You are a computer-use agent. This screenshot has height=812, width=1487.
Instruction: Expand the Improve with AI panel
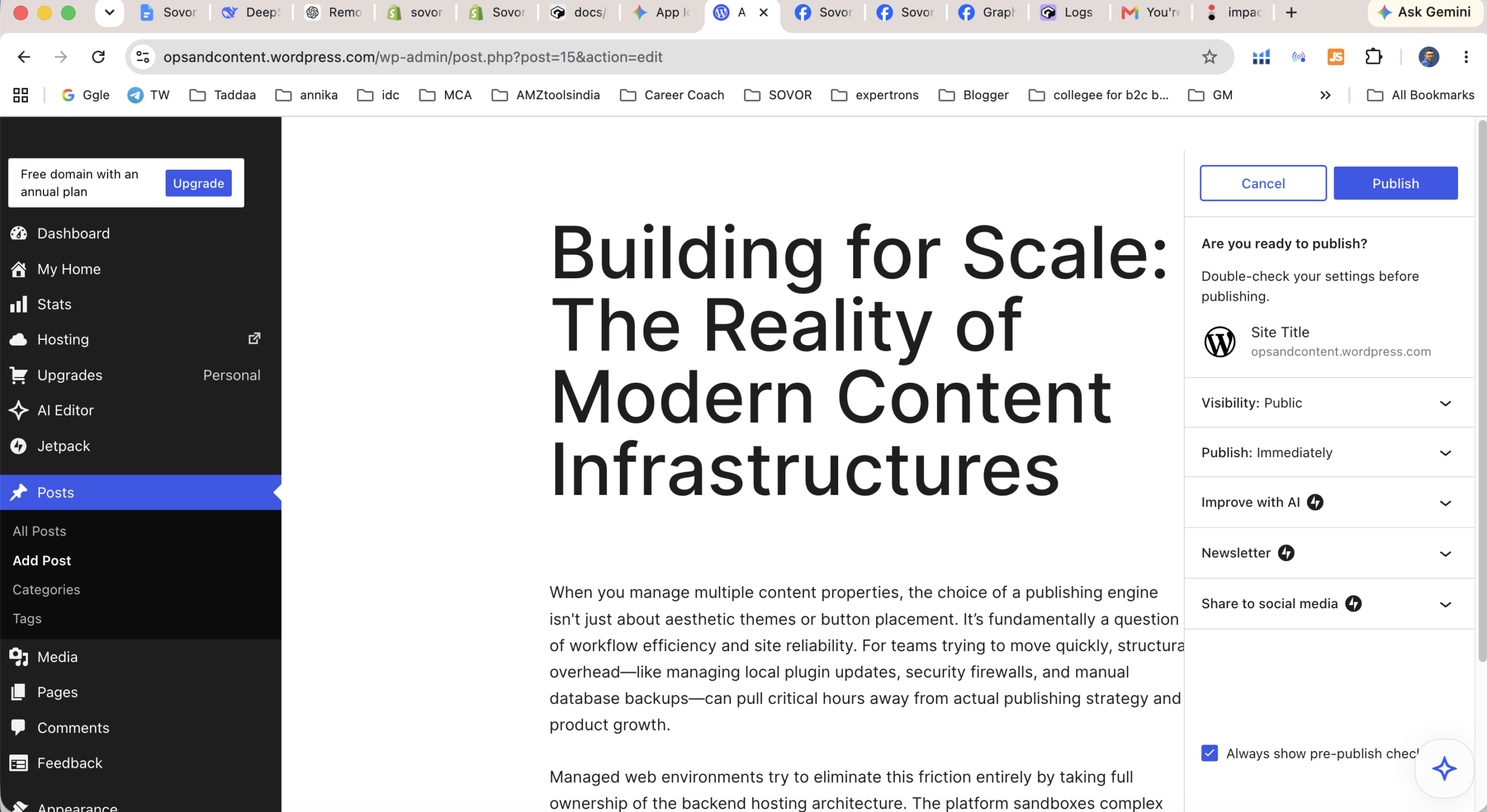1329,502
